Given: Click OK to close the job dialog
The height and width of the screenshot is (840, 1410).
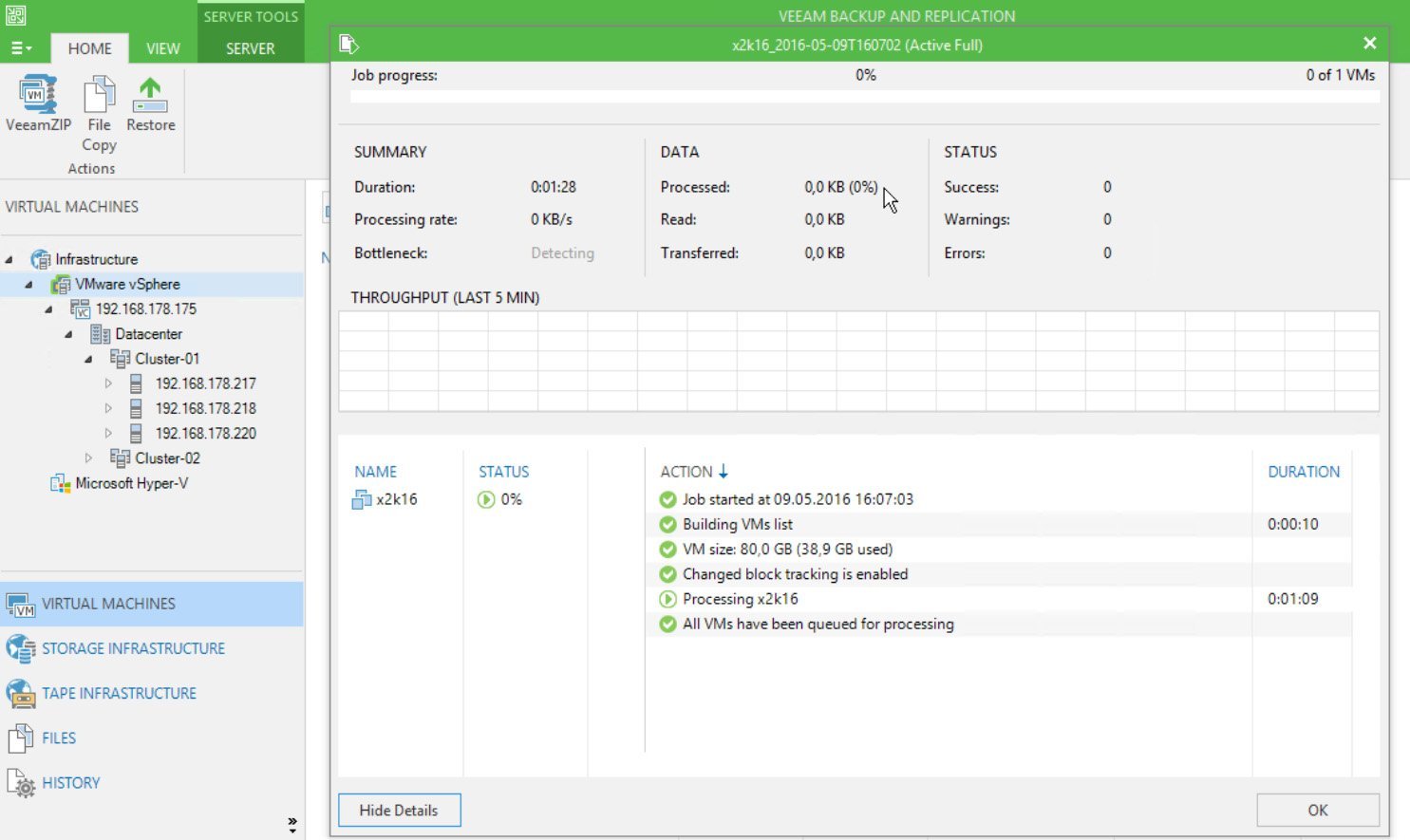Looking at the screenshot, I should click(1318, 811).
